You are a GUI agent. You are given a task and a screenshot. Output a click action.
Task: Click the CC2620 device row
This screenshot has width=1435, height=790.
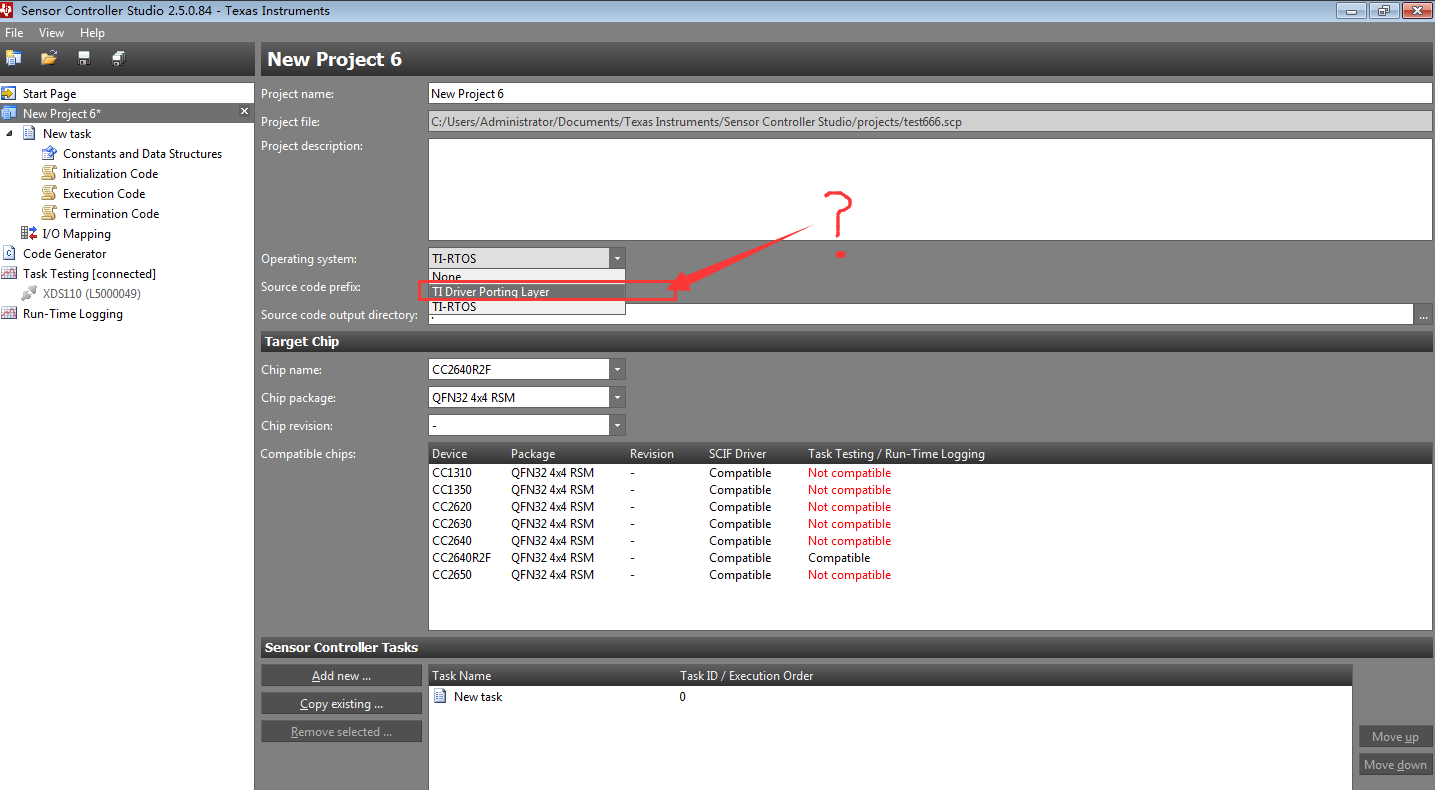(x=930, y=507)
